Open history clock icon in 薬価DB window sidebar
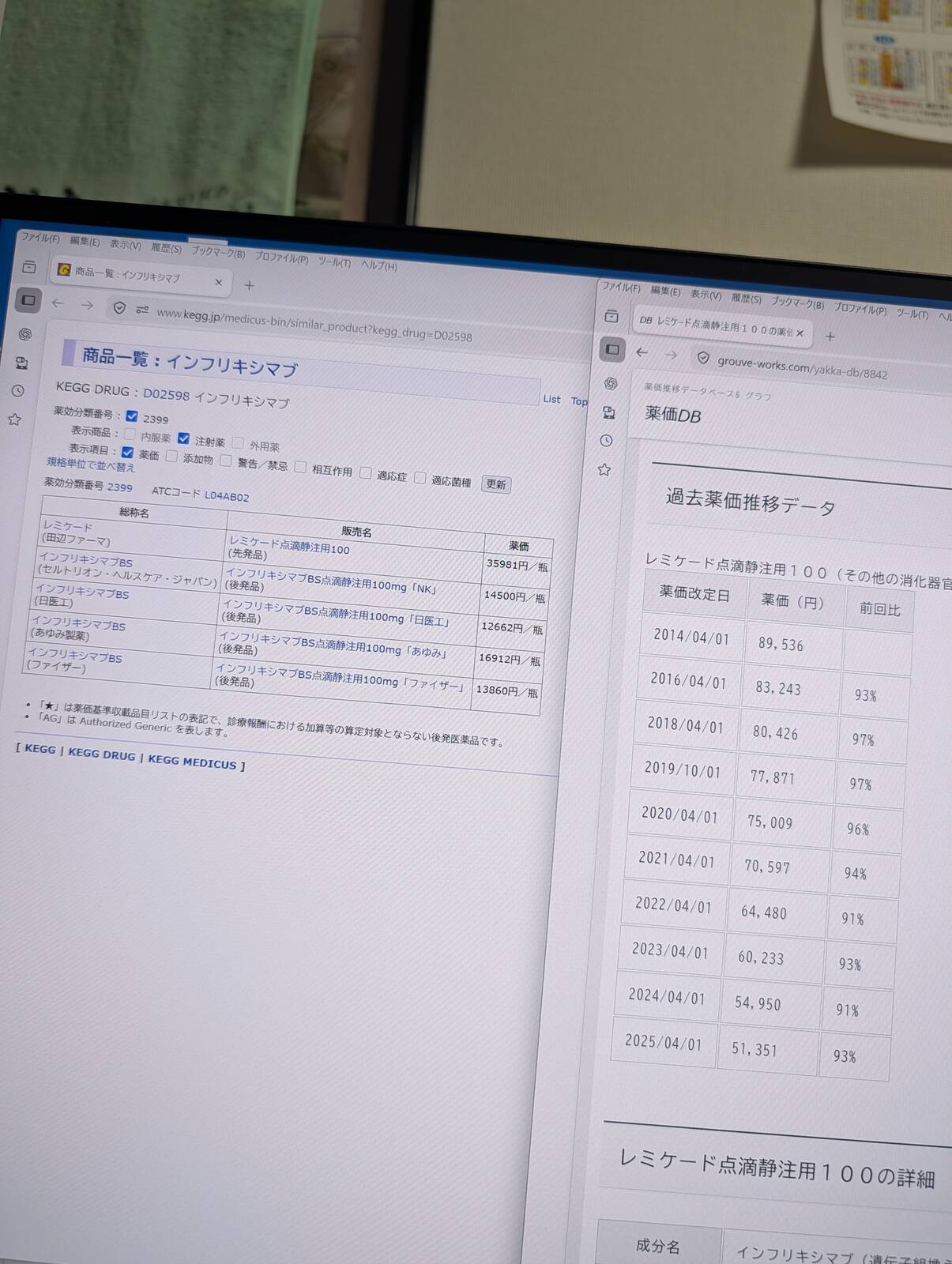The width and height of the screenshot is (952, 1264). click(x=606, y=441)
